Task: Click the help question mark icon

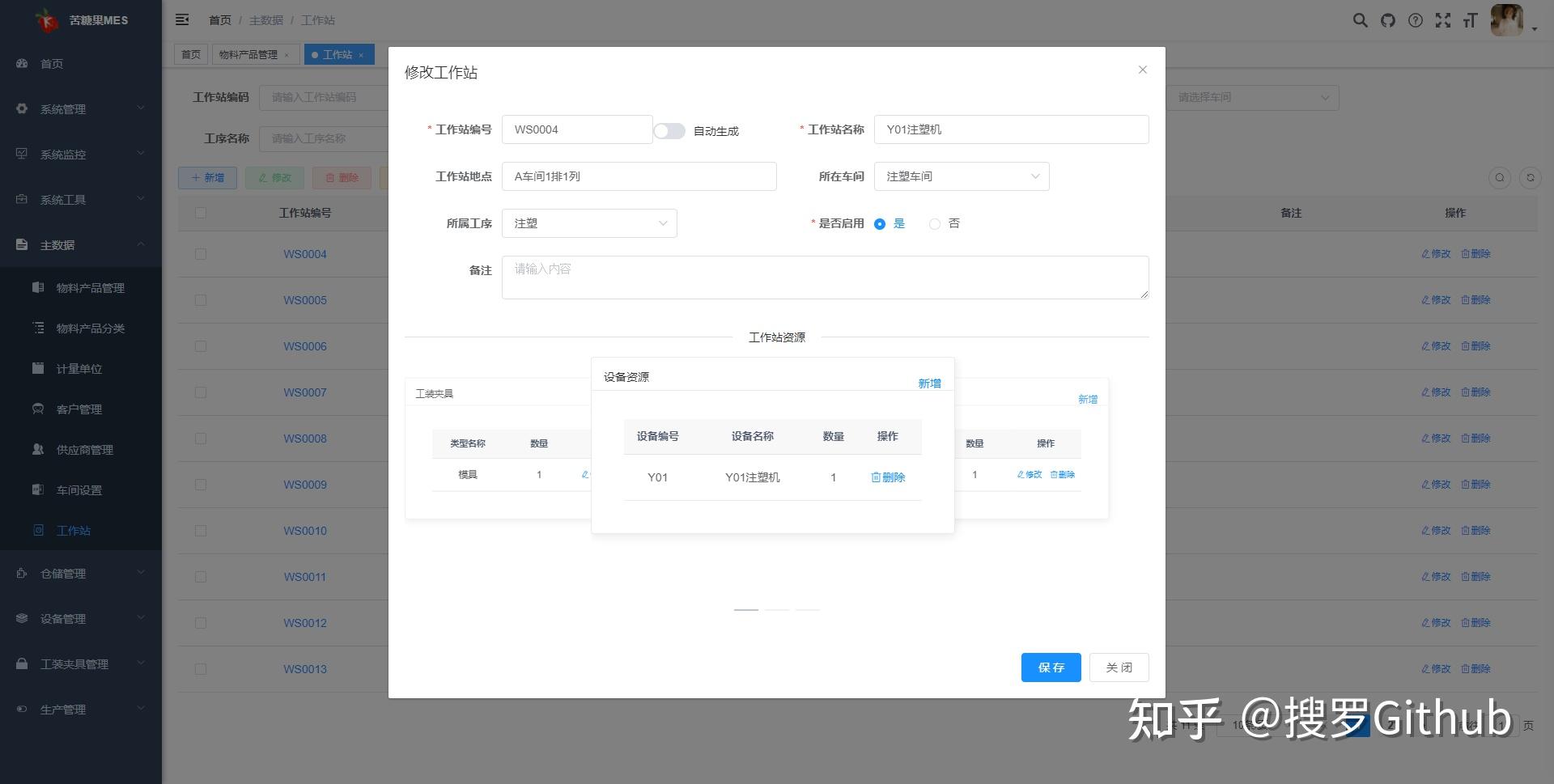Action: [1416, 20]
